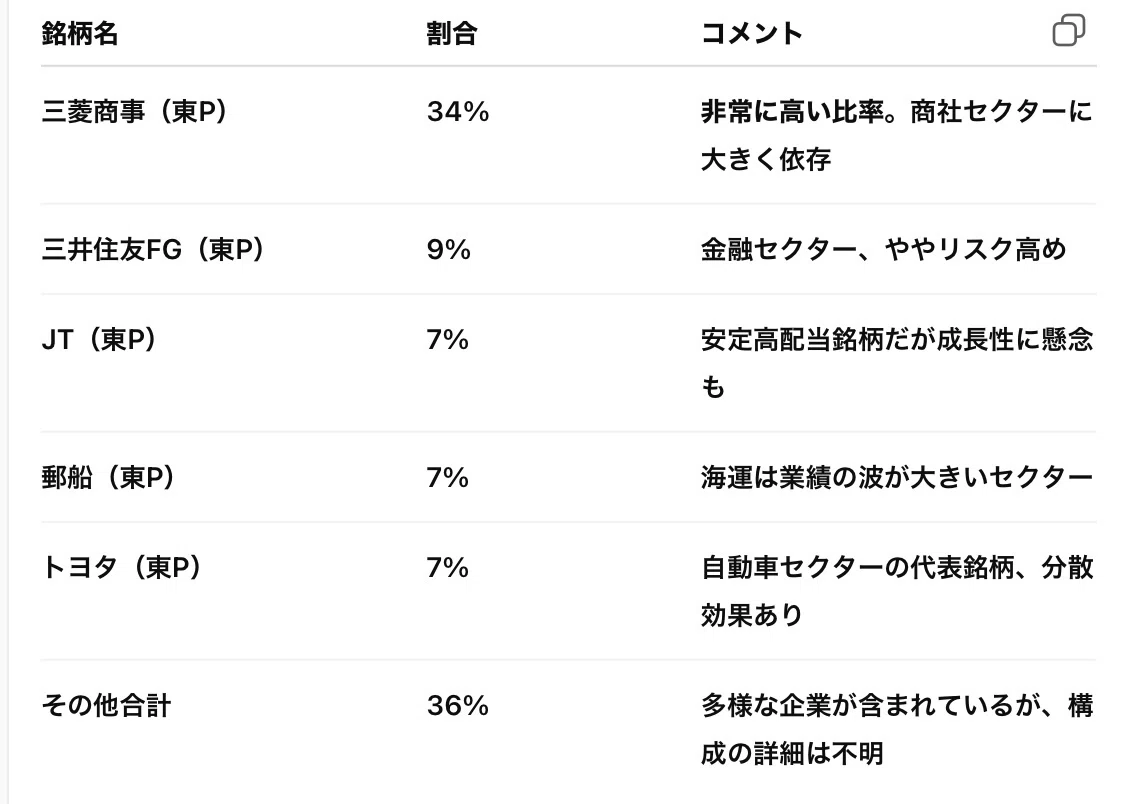Click the 三菱商事（東P） cell
Image resolution: width=1129 pixels, height=804 pixels.
tap(136, 112)
